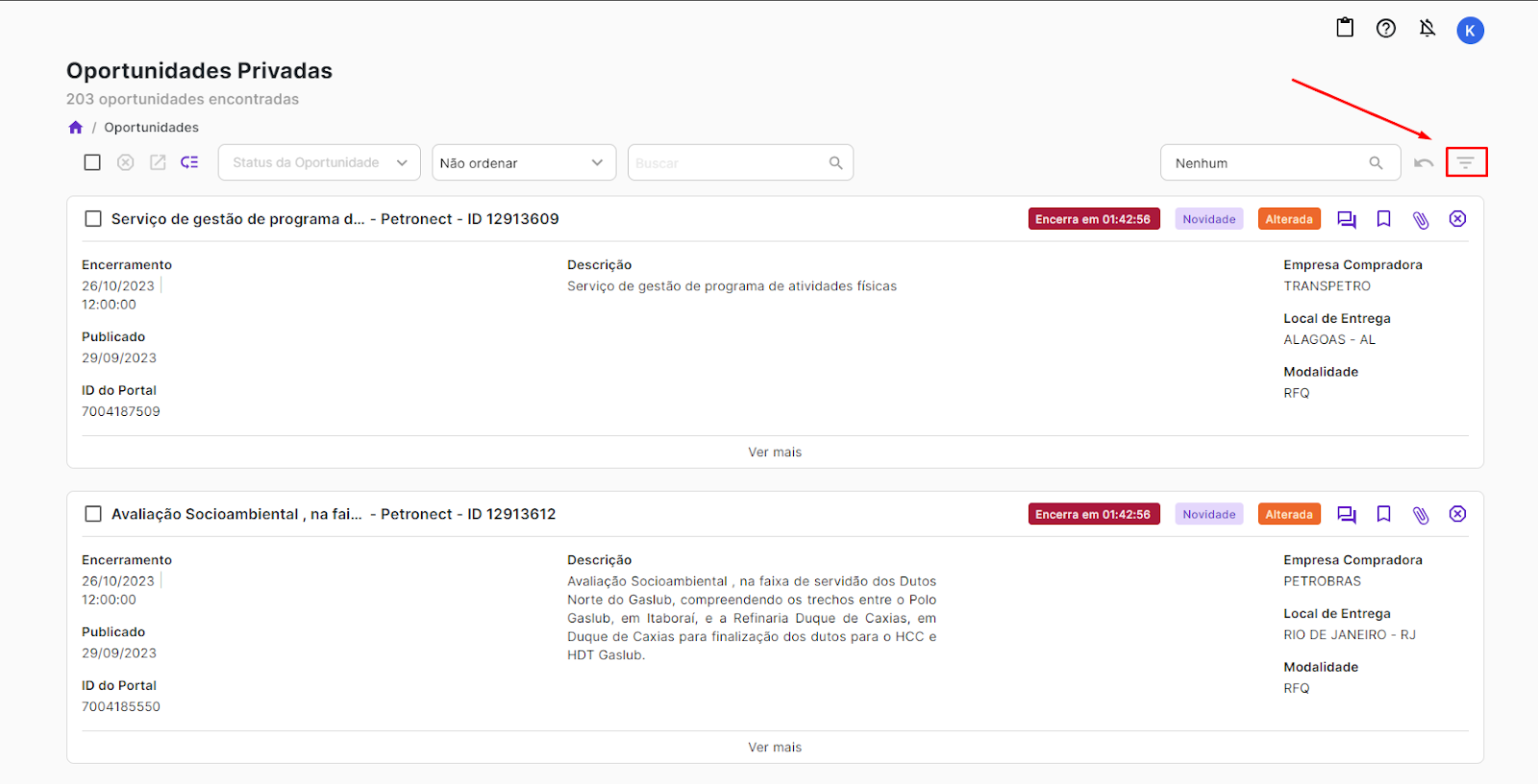This screenshot has height=784, width=1538.
Task: Click Ver mais on the first opportunity card
Action: click(775, 453)
